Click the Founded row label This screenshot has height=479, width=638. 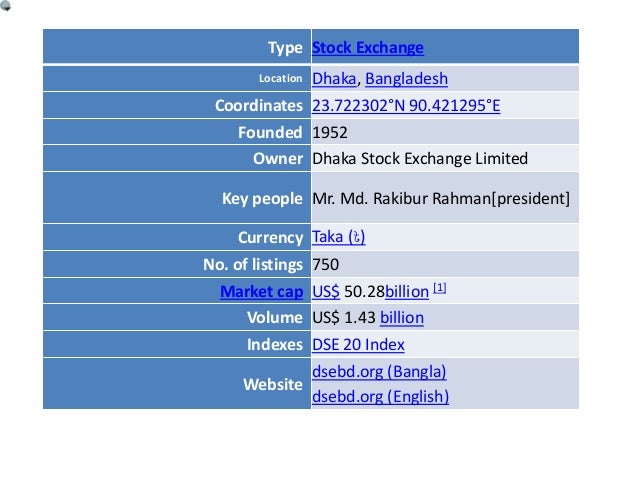coord(270,132)
